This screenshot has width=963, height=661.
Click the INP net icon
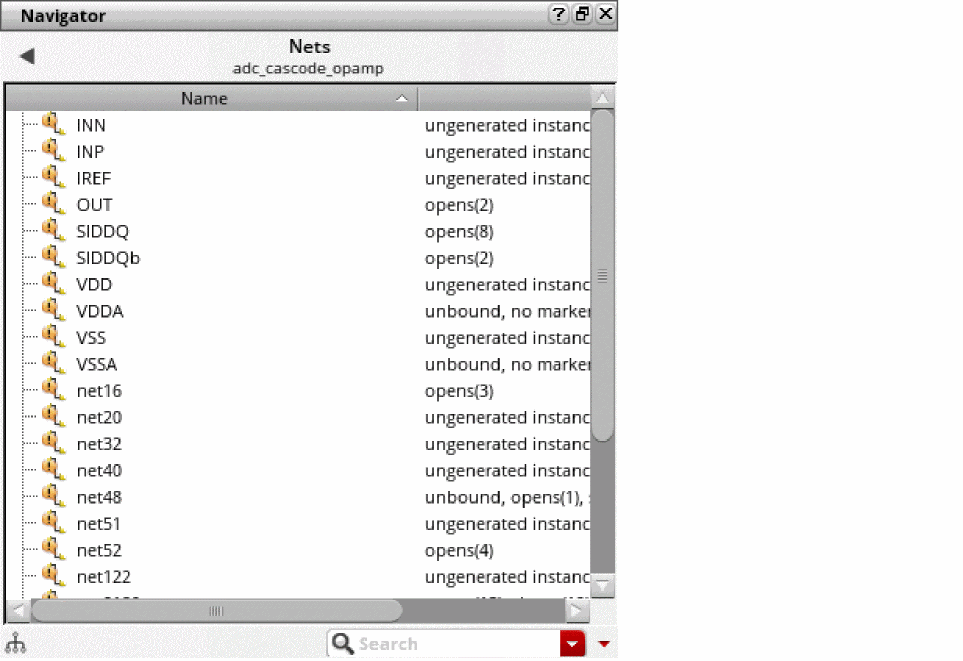(53, 150)
